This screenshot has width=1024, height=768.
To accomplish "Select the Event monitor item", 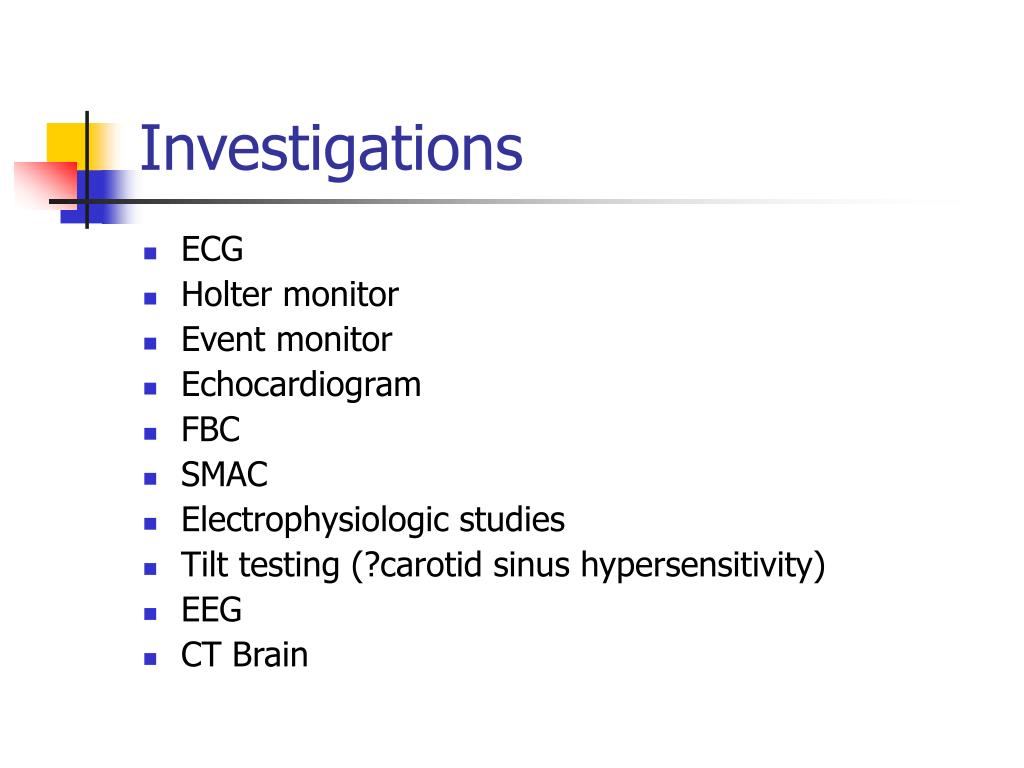I will coord(287,340).
